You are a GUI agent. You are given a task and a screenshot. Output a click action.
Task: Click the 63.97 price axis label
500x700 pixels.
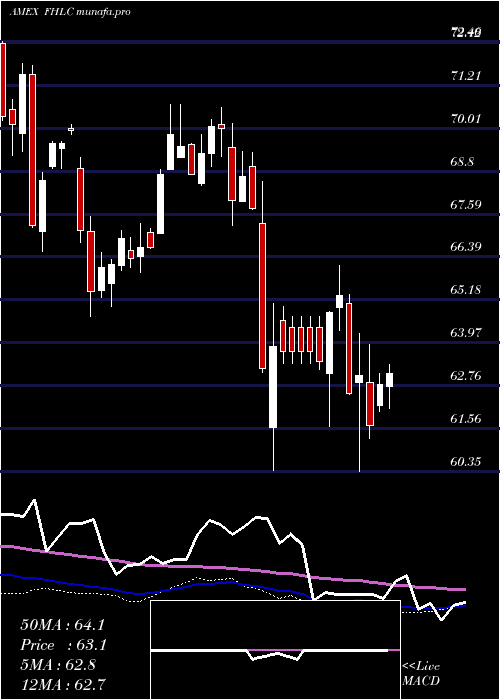tap(466, 333)
